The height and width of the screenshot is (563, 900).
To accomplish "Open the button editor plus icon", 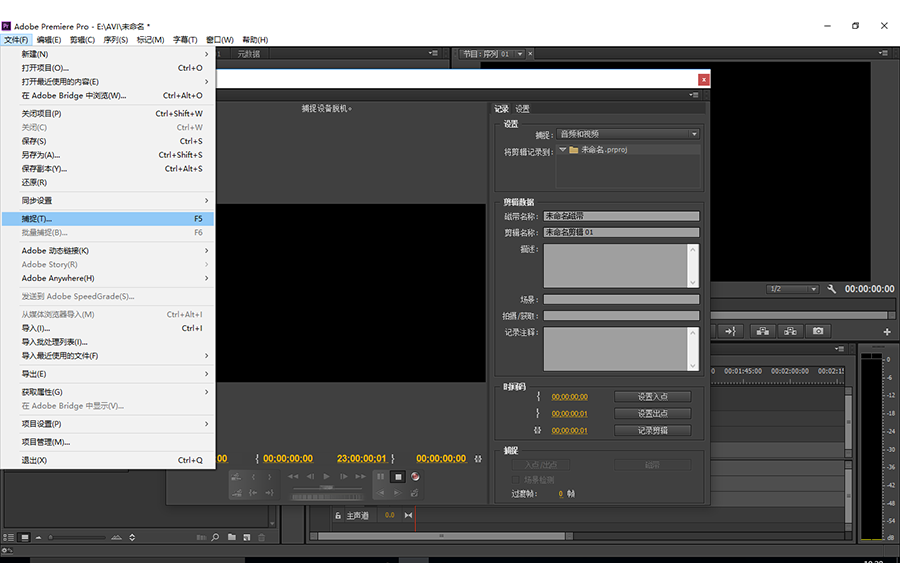I will point(887,332).
